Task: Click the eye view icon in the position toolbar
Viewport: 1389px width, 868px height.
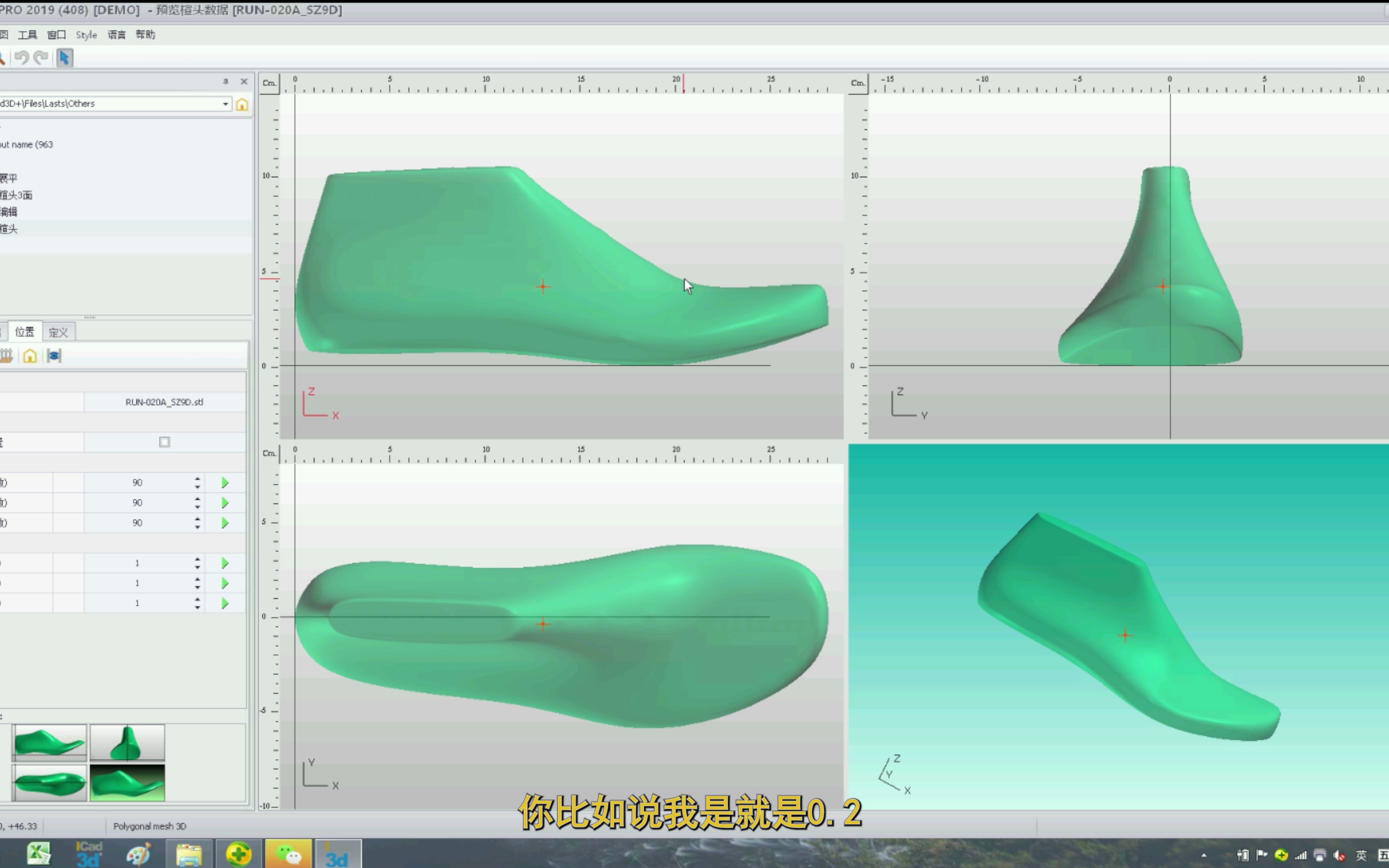Action: click(x=54, y=356)
